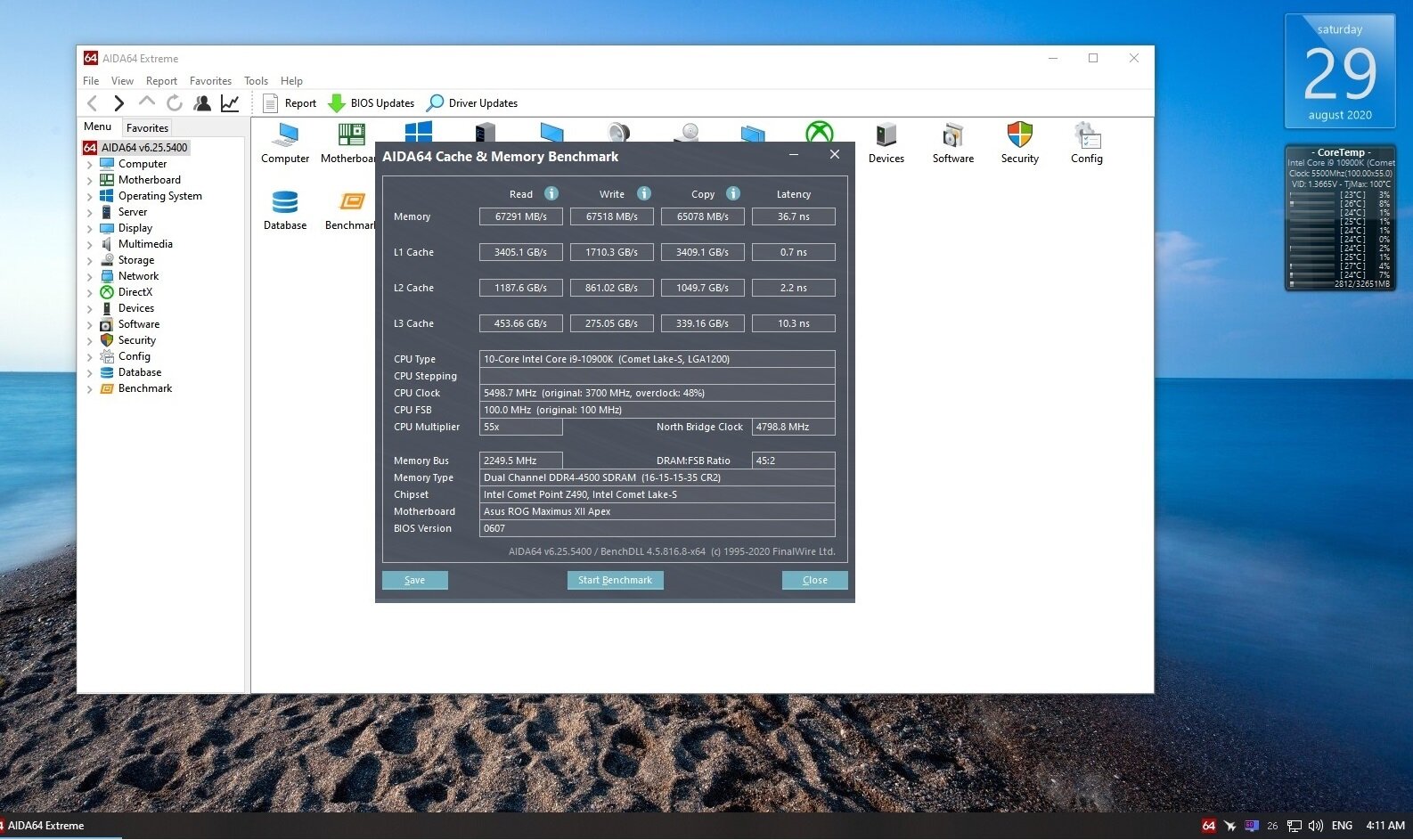The image size is (1413, 840).
Task: Select Software in the tree
Action: (139, 324)
